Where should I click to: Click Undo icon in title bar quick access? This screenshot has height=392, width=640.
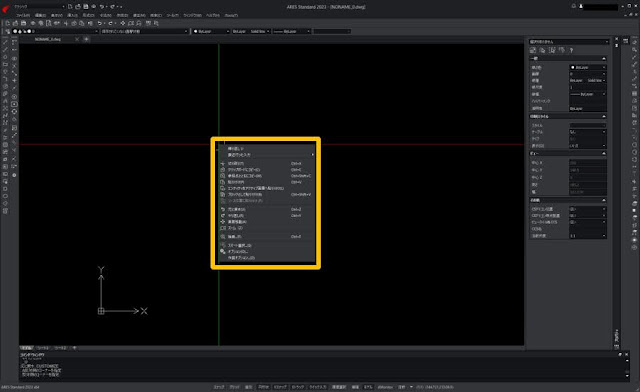pyautogui.click(x=102, y=7)
